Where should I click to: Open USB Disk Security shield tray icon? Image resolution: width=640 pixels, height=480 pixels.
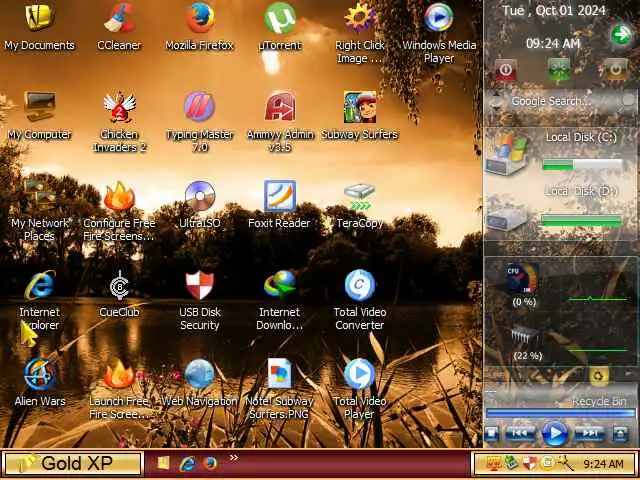tap(529, 464)
